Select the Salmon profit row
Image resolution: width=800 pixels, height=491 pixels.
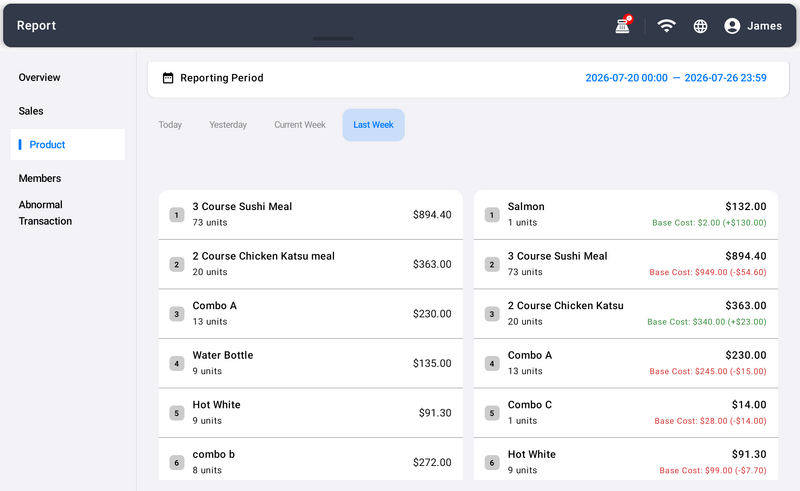pyautogui.click(x=626, y=214)
